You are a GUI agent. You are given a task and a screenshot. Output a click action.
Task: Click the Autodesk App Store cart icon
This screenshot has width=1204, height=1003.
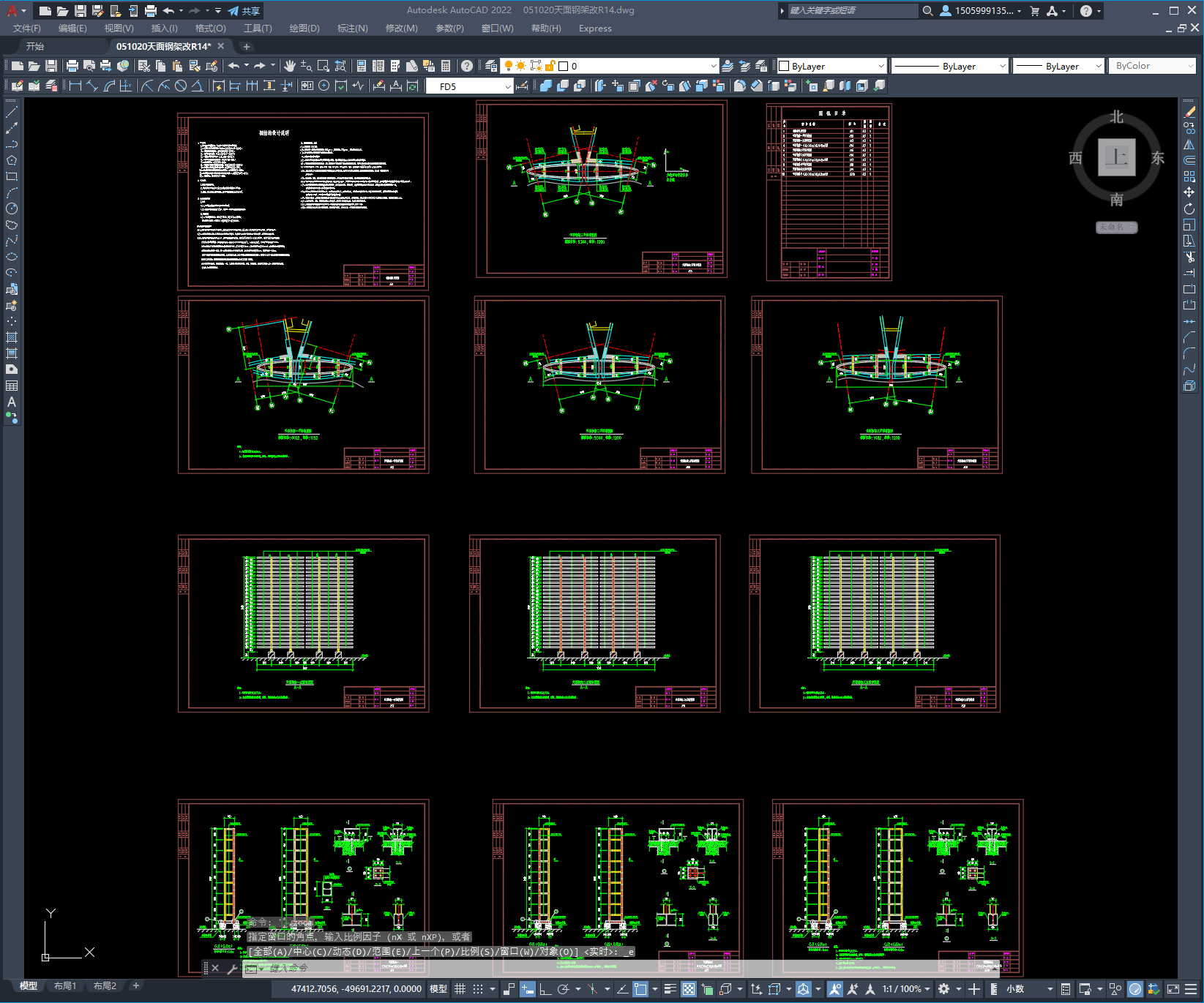point(1034,11)
